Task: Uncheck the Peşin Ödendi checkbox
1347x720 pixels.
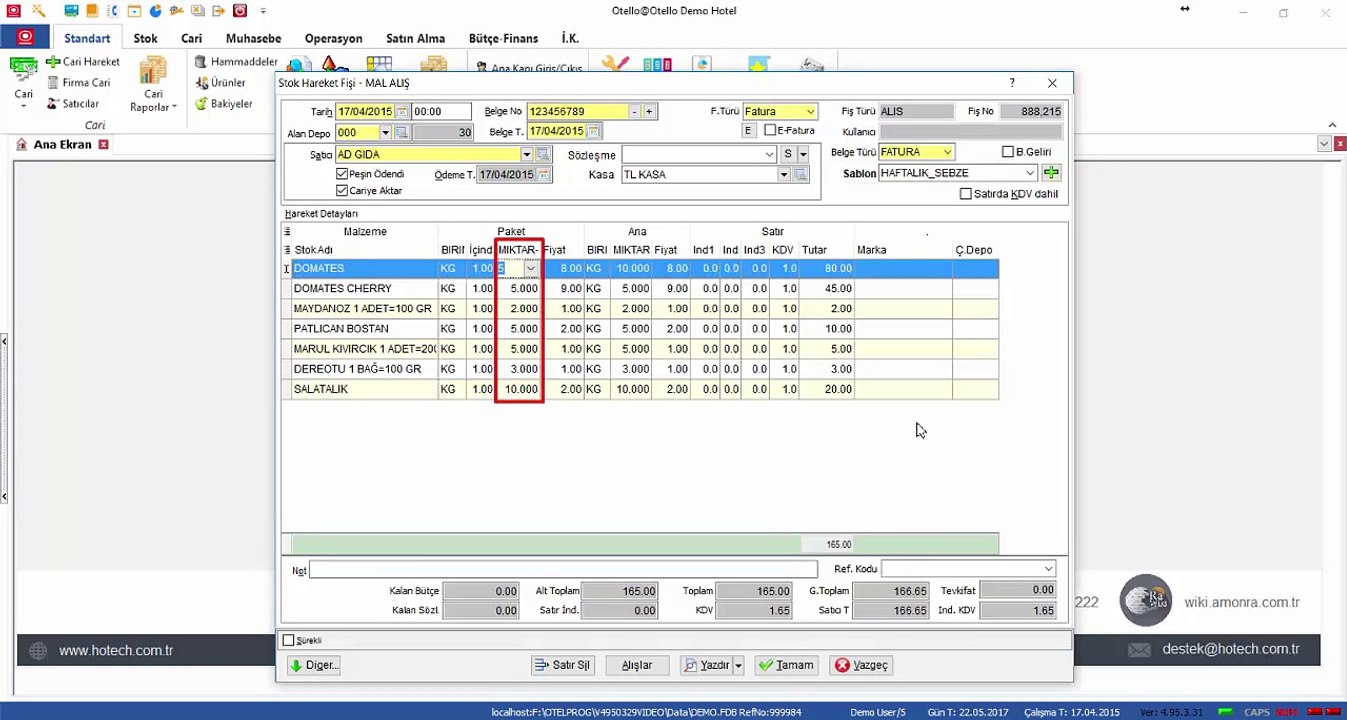Action: [x=342, y=174]
